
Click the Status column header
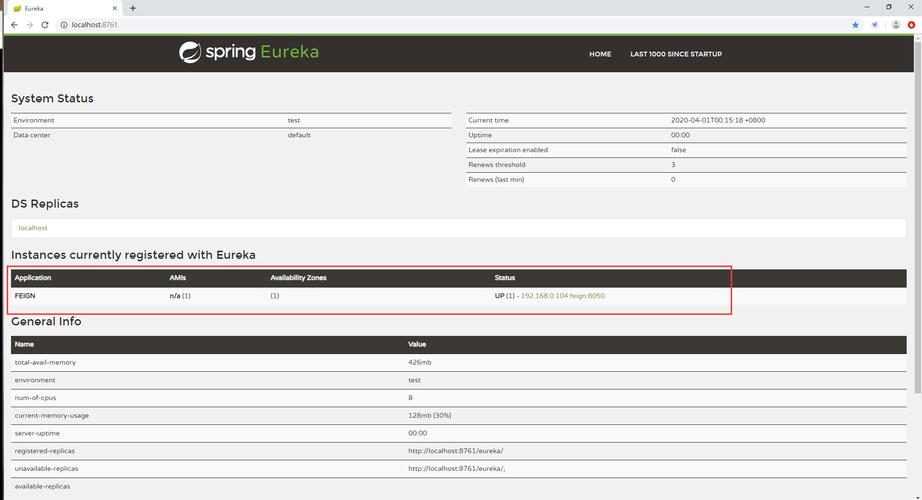pyautogui.click(x=505, y=278)
